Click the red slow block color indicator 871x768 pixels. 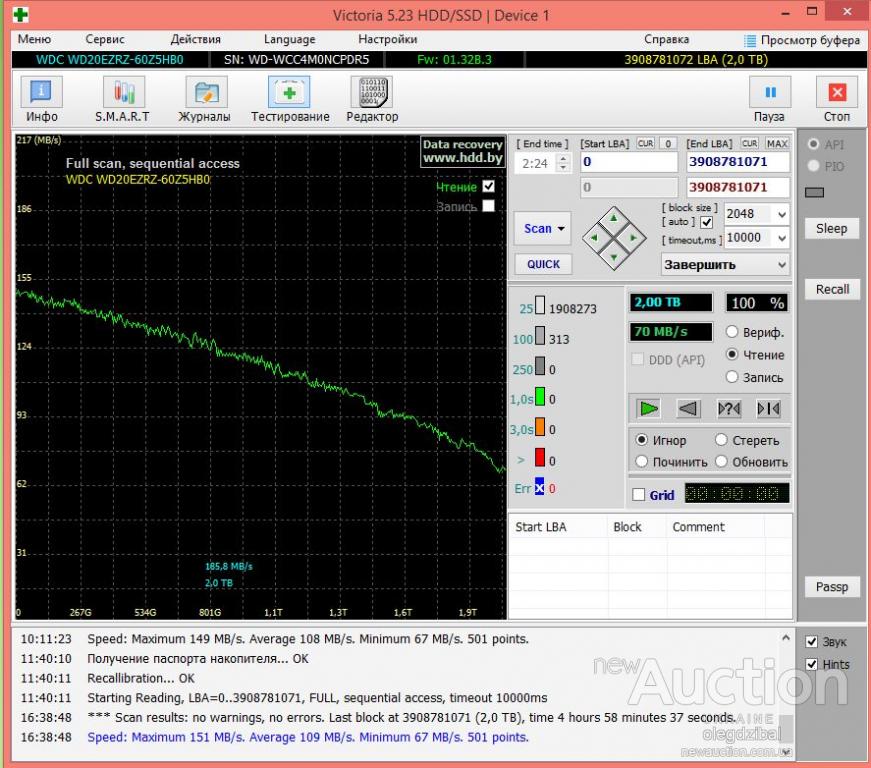pyautogui.click(x=540, y=458)
